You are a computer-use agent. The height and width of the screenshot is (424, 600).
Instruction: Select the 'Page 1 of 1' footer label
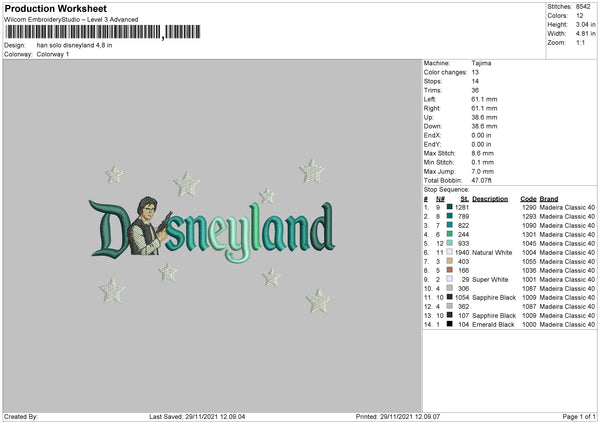click(579, 416)
